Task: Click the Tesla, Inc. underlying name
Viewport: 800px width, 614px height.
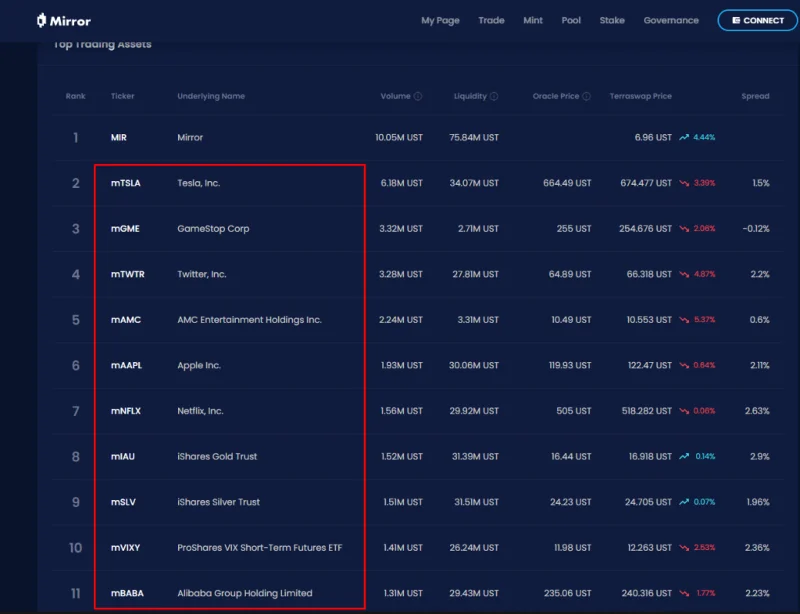Action: [x=198, y=183]
